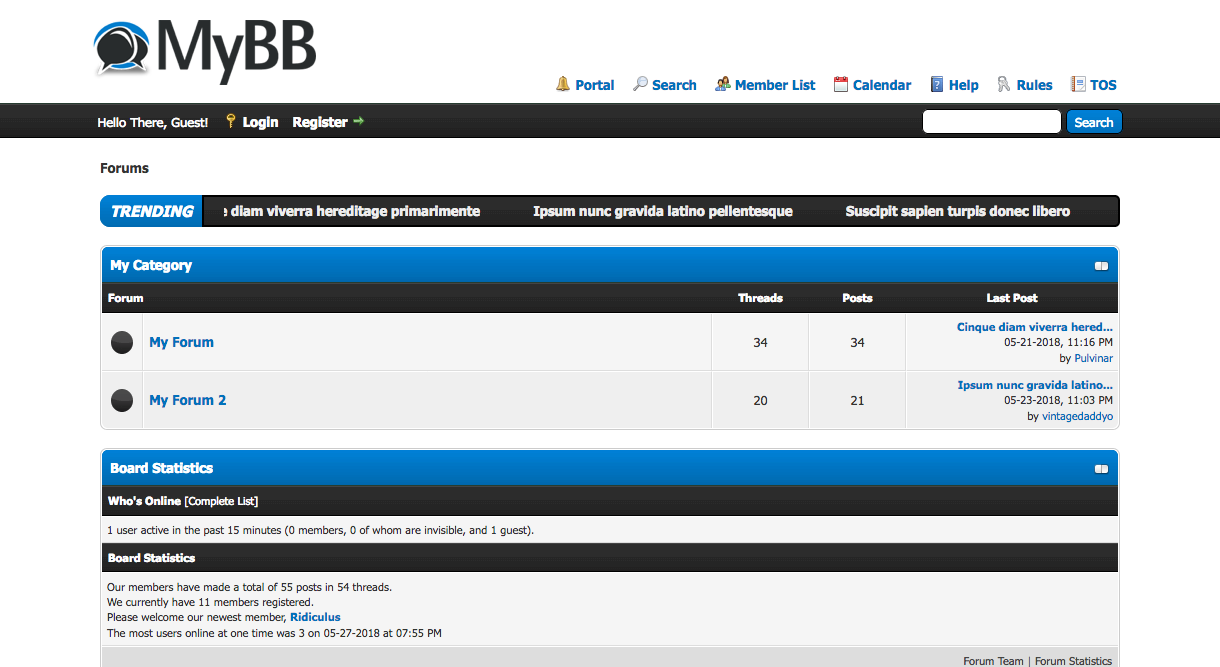This screenshot has width=1220, height=667.
Task: View the vintagedaddyo user profile
Action: point(1077,416)
